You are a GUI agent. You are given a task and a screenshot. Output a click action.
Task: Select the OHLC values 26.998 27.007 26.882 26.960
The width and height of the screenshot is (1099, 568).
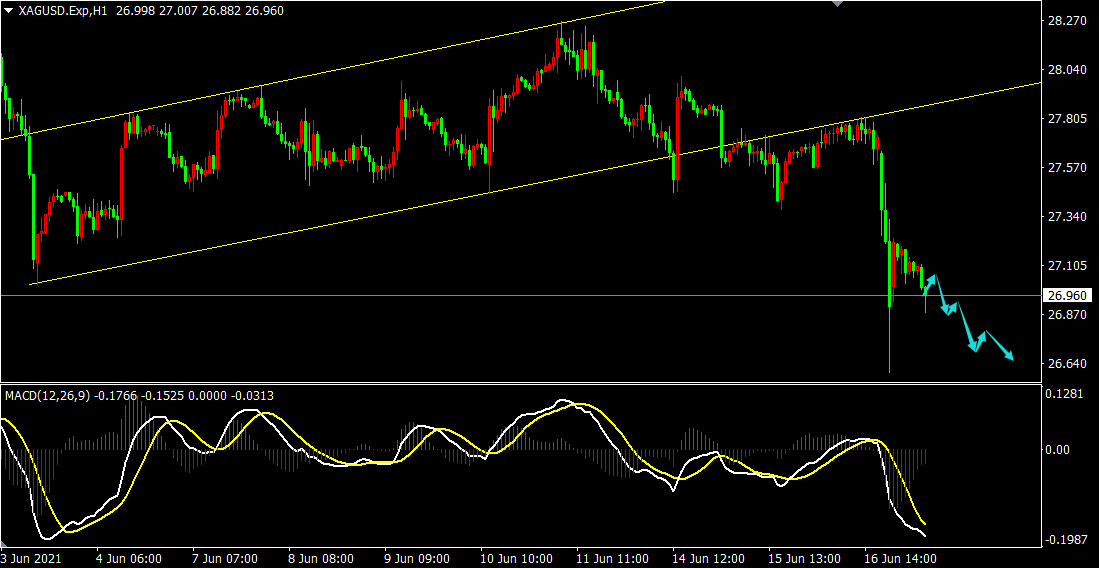198,11
